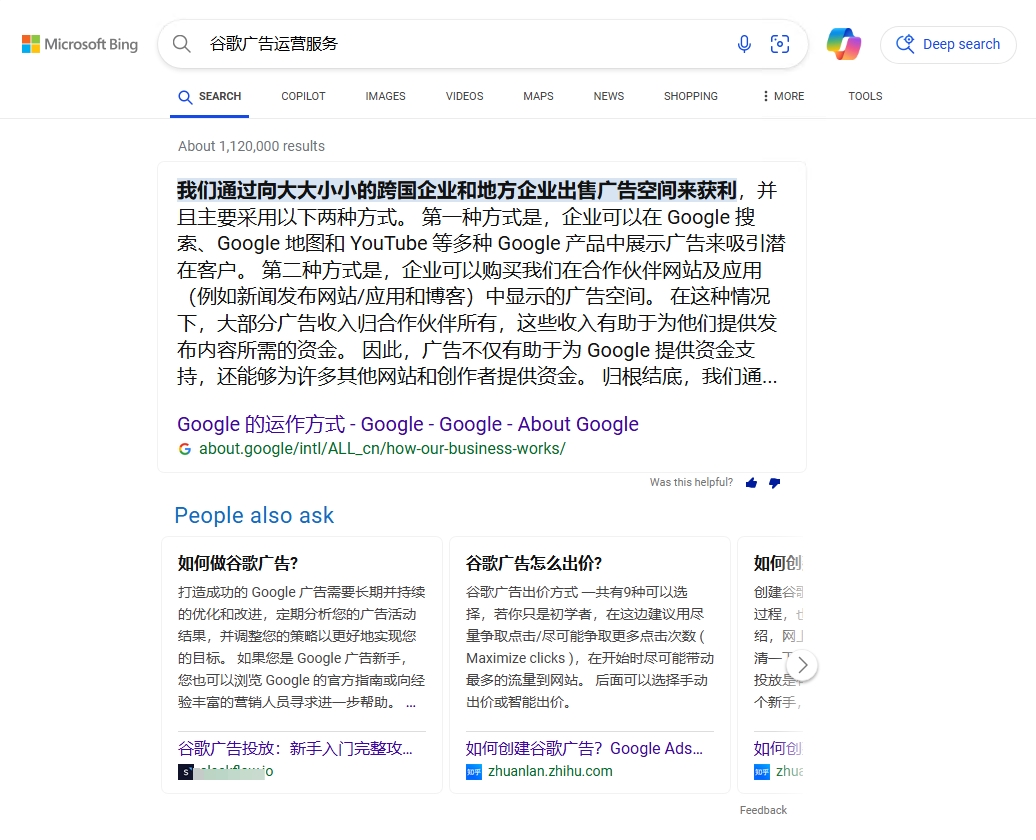Start voice search with microphone icon
This screenshot has width=1036, height=840.
point(744,44)
